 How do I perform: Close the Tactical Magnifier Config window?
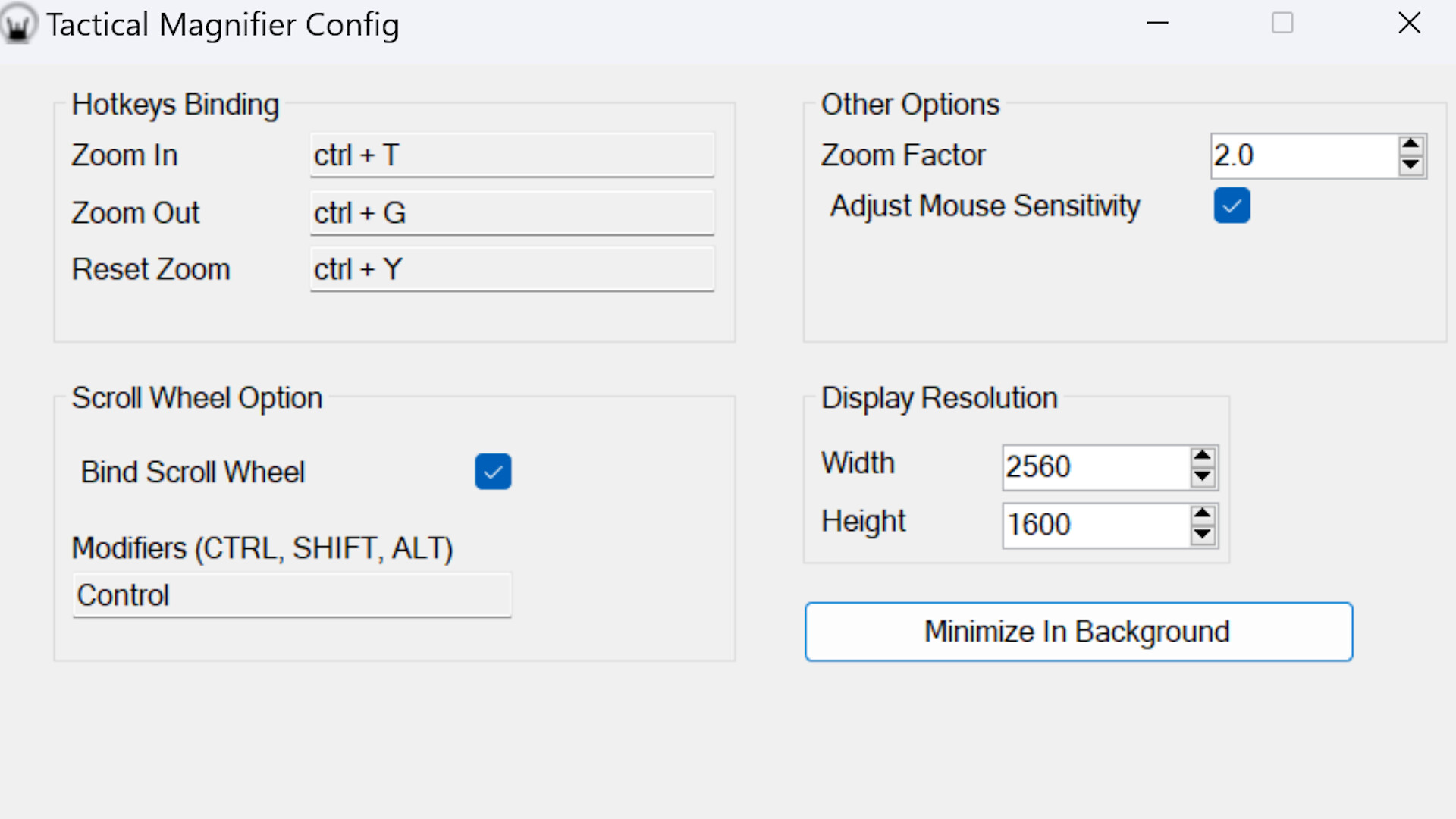tap(1409, 24)
